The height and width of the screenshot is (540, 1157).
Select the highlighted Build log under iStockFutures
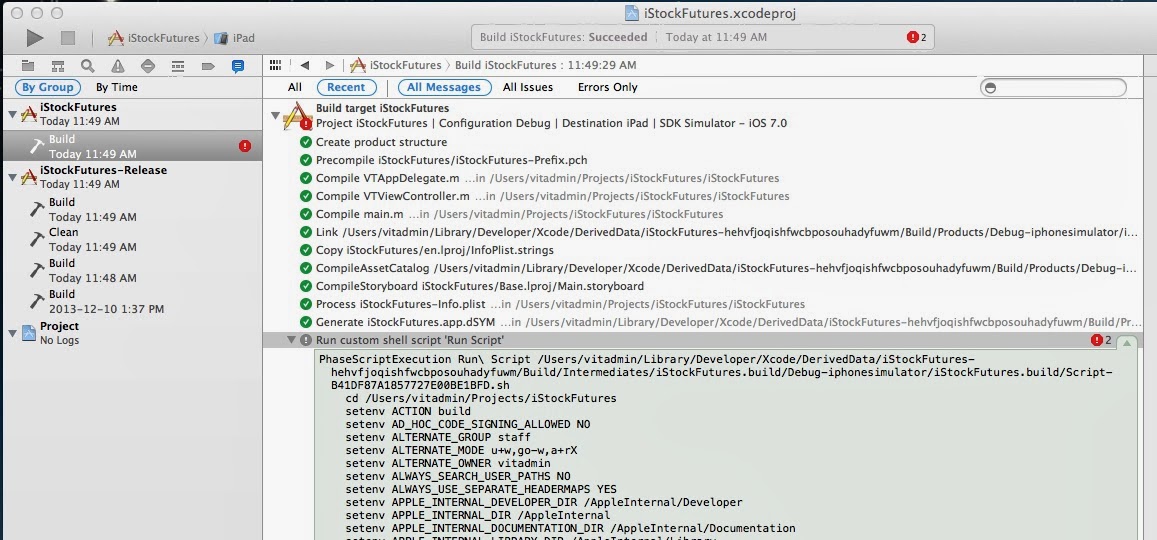coord(133,146)
